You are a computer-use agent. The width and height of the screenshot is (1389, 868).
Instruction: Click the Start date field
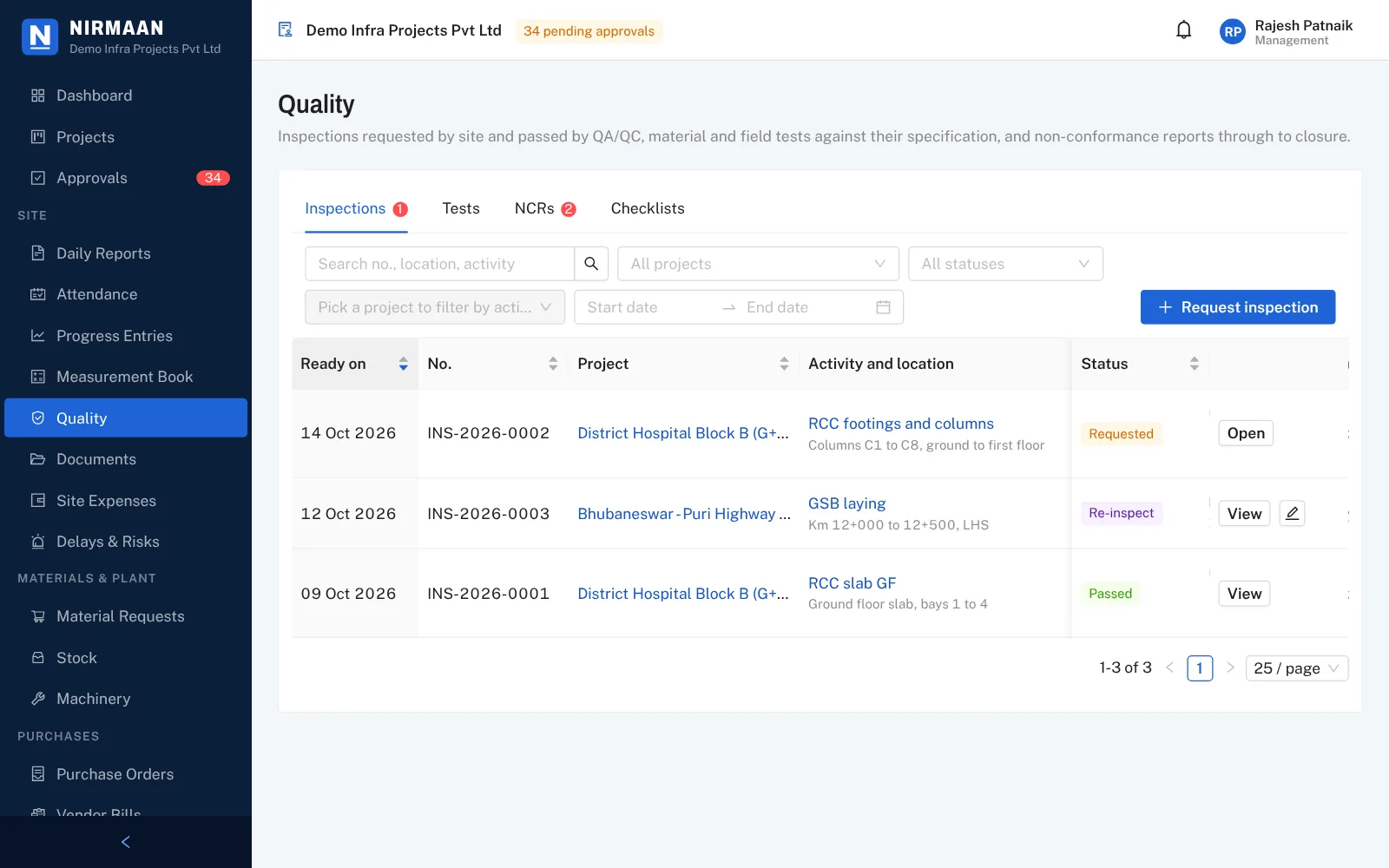[648, 307]
